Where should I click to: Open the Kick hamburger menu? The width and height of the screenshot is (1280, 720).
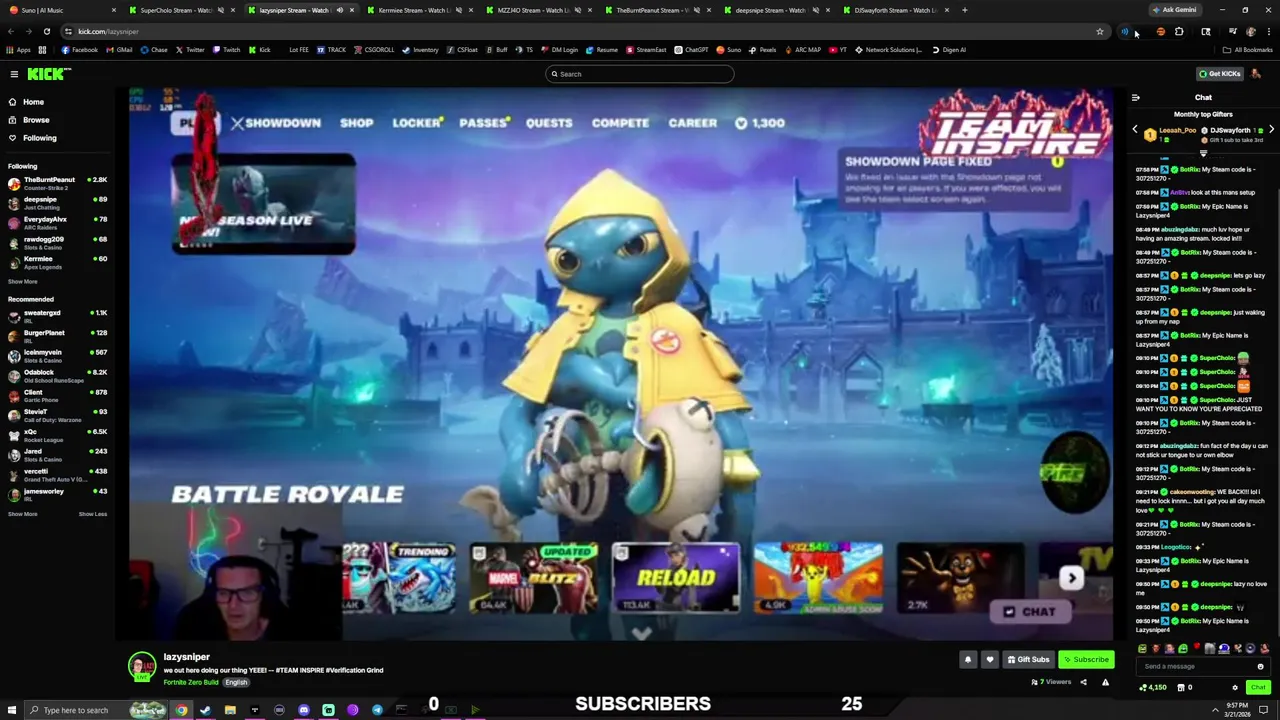tap(14, 74)
